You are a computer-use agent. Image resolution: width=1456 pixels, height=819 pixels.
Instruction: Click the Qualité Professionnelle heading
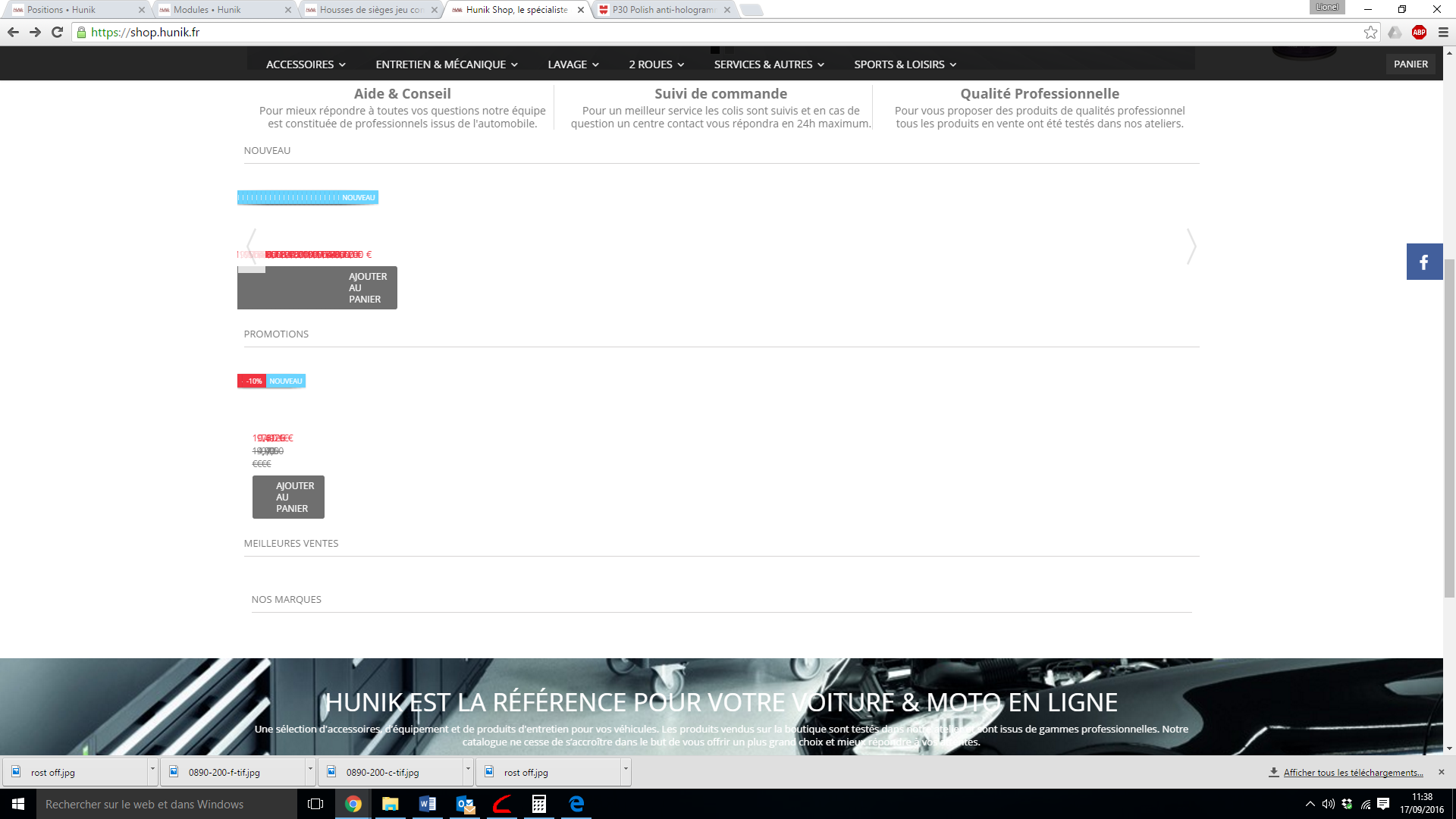1039,93
